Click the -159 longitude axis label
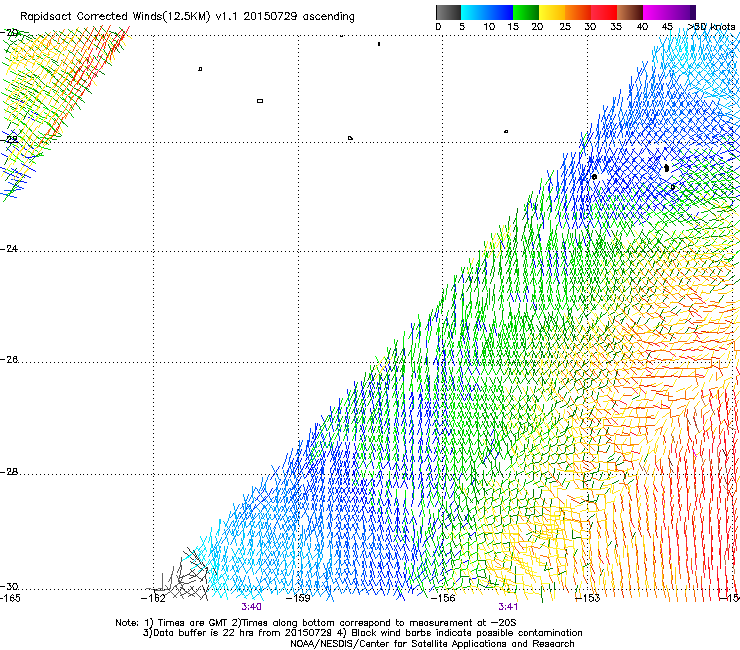 298,598
